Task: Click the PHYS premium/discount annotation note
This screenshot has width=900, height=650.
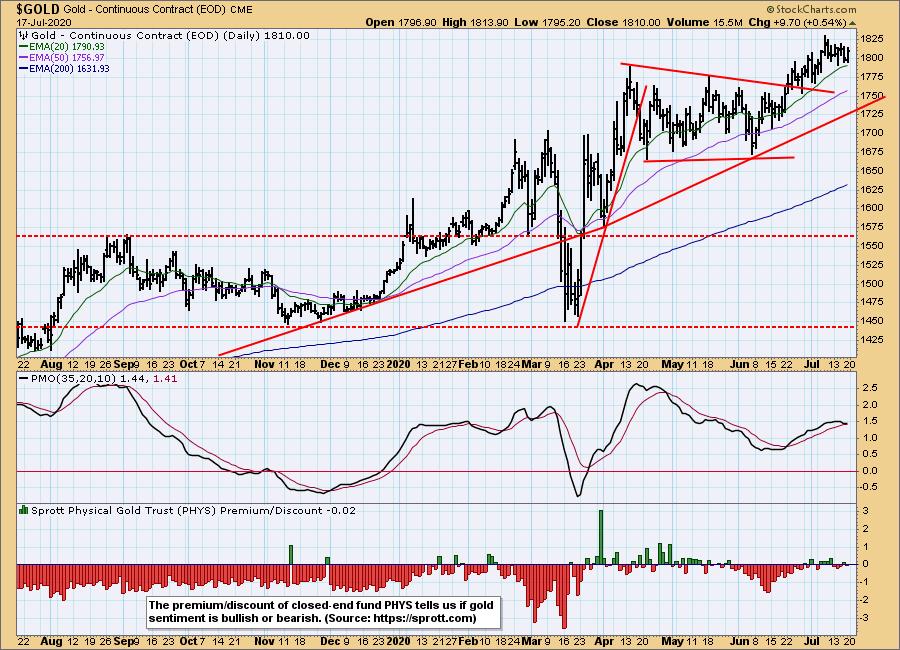Action: pos(324,612)
